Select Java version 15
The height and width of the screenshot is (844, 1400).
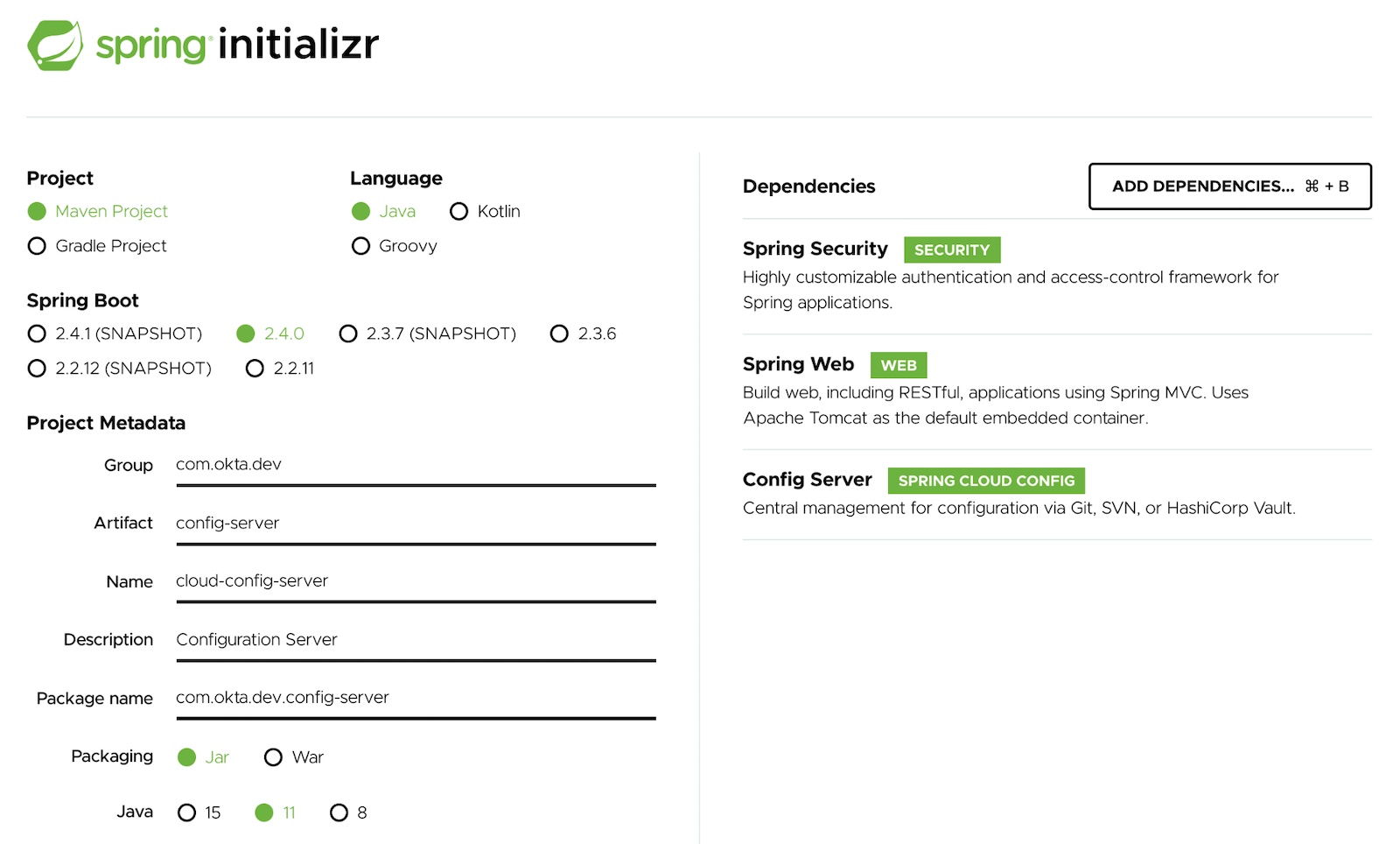[x=186, y=812]
